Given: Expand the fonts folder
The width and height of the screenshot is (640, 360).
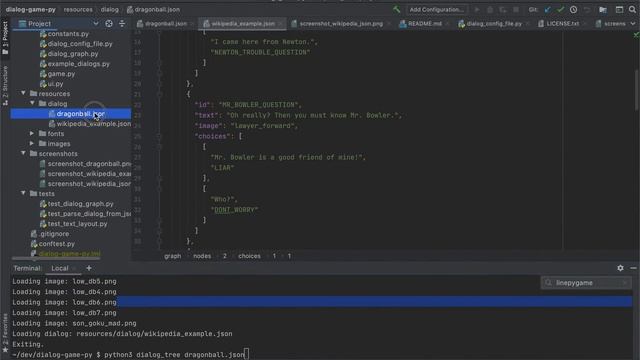Looking at the screenshot, I should [32, 133].
